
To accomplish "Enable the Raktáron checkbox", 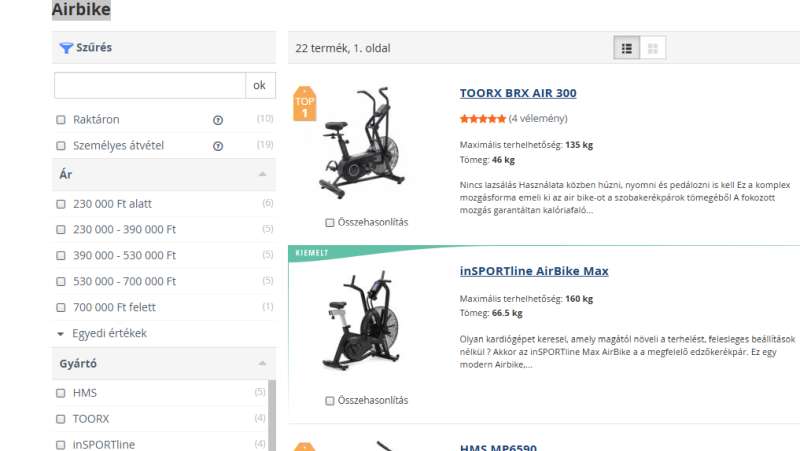I will pyautogui.click(x=61, y=120).
